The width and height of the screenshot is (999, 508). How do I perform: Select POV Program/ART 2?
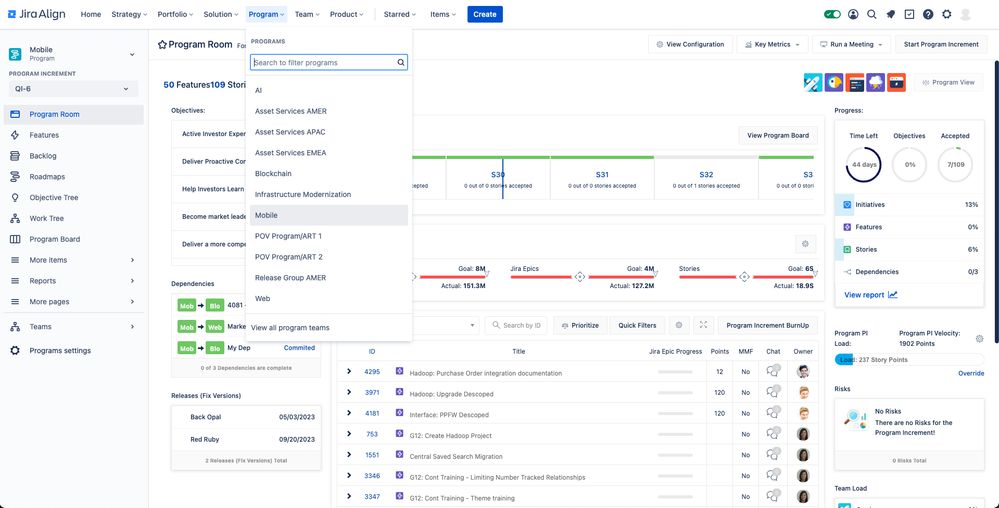tap(329, 257)
